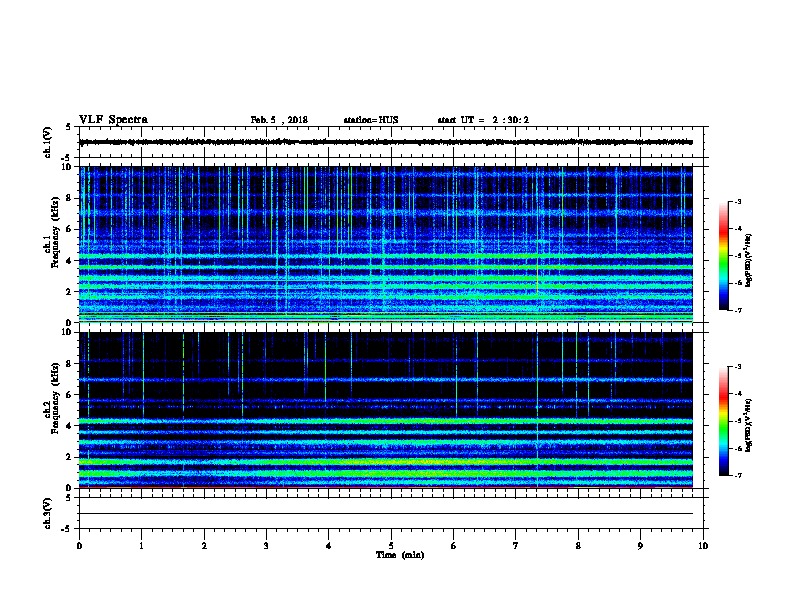Click time axis tick label "4"
792x612 pixels.
pos(328,546)
